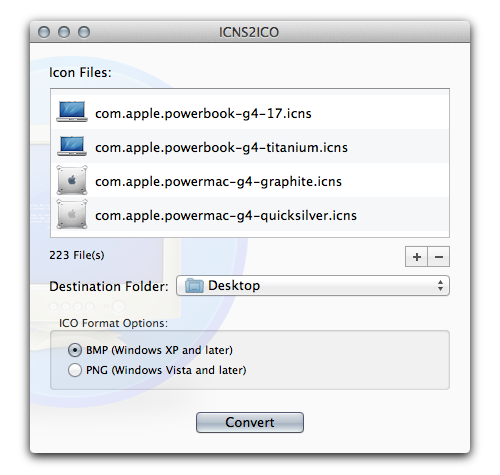Close the ICNS2ICO window
The image size is (500, 475).
pyautogui.click(x=44, y=32)
